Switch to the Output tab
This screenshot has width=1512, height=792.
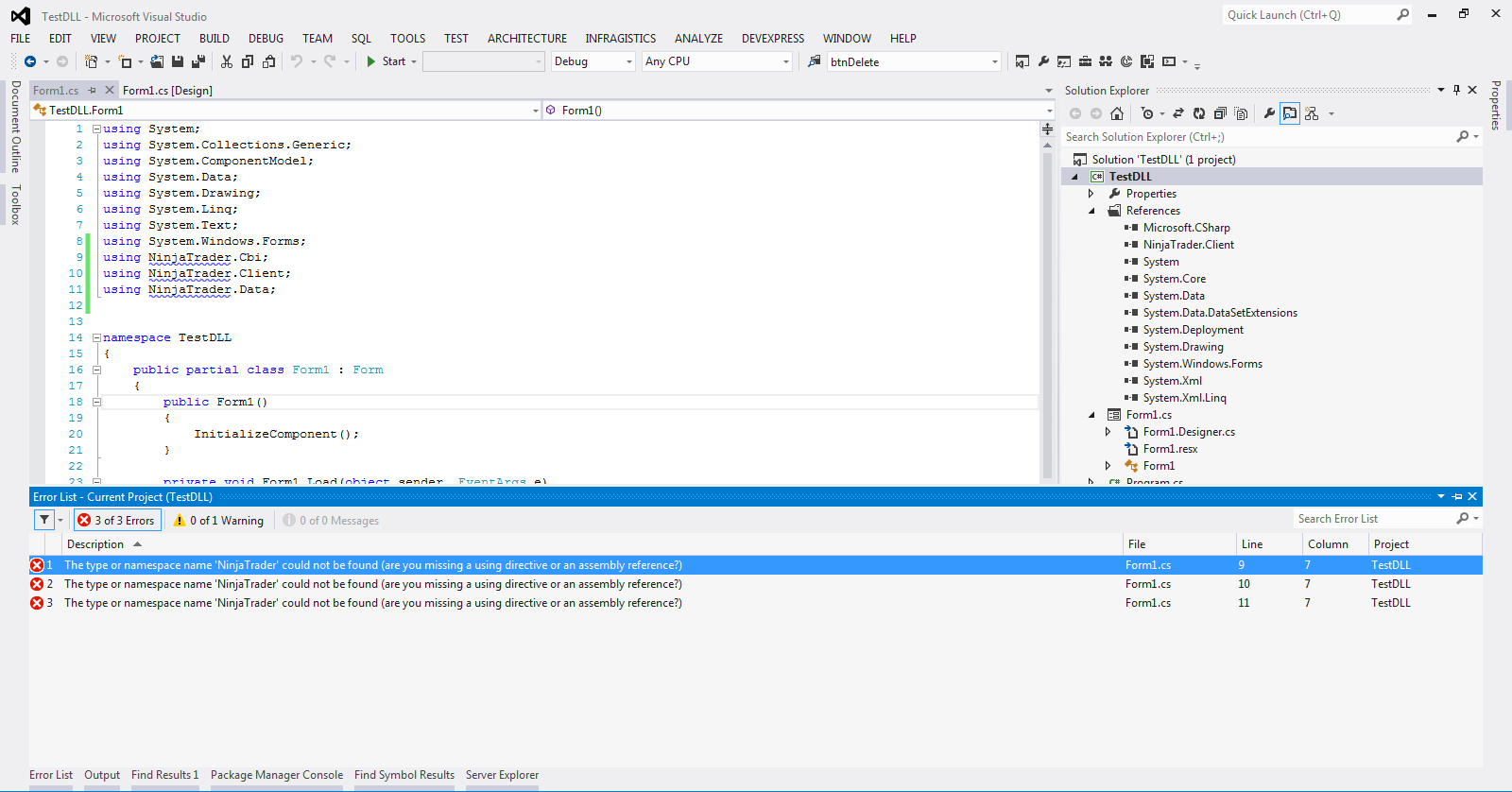tap(102, 775)
